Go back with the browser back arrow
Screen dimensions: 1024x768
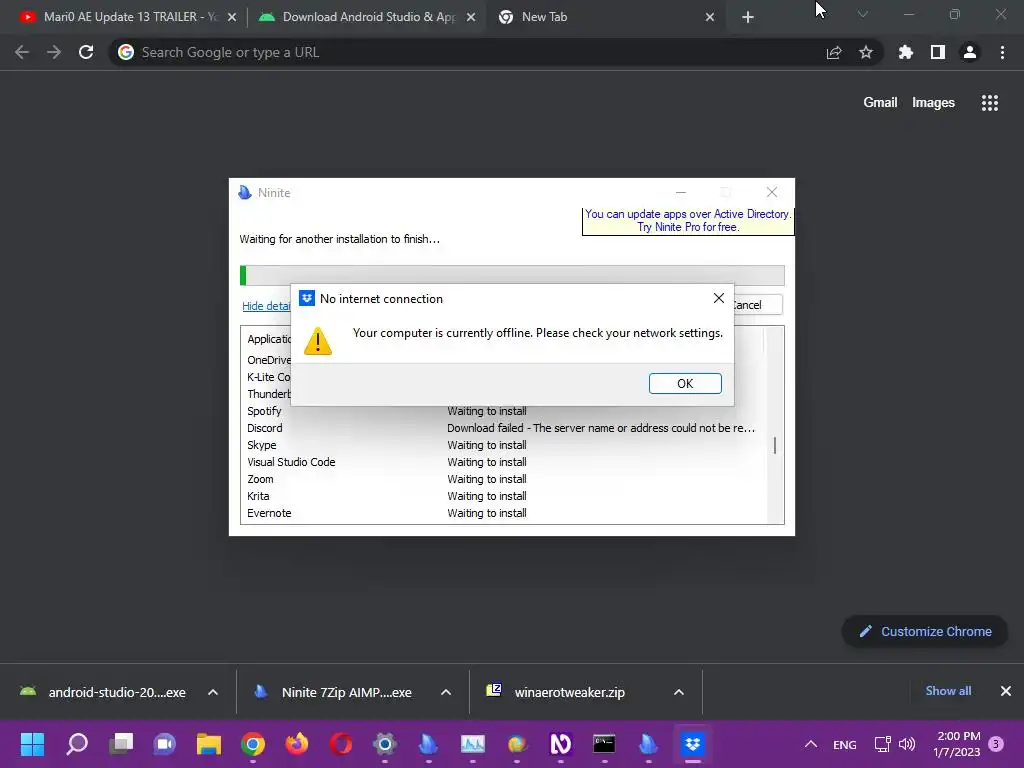(x=22, y=52)
